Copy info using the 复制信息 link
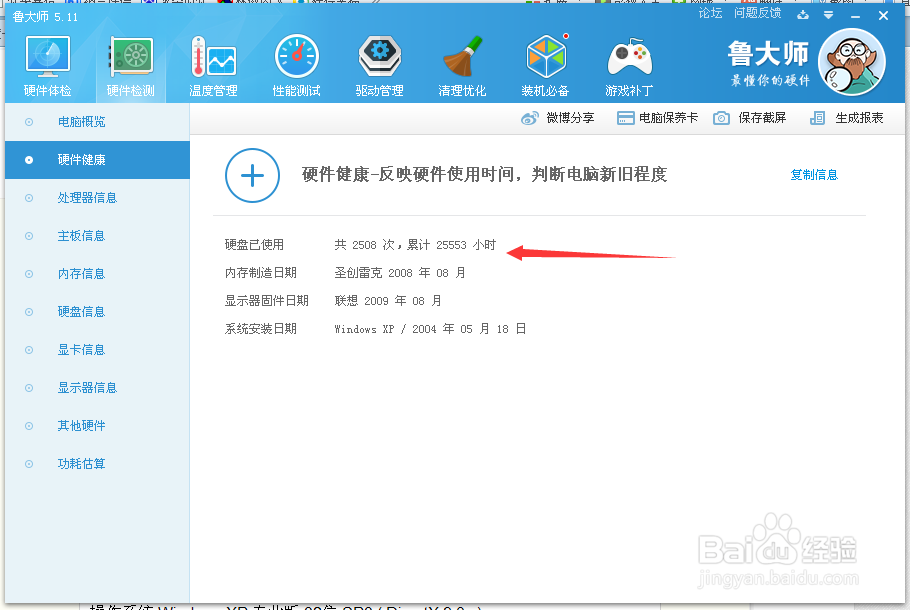 813,174
